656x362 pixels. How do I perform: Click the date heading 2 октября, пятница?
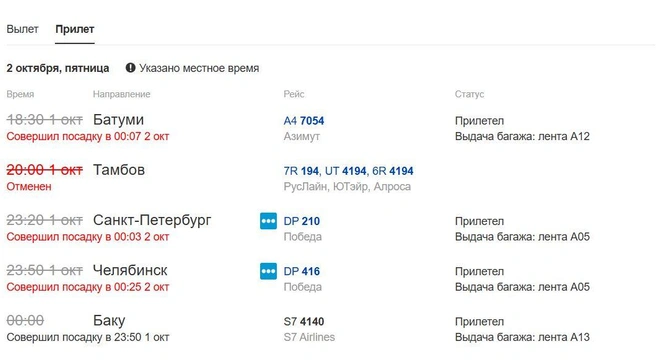(x=58, y=68)
